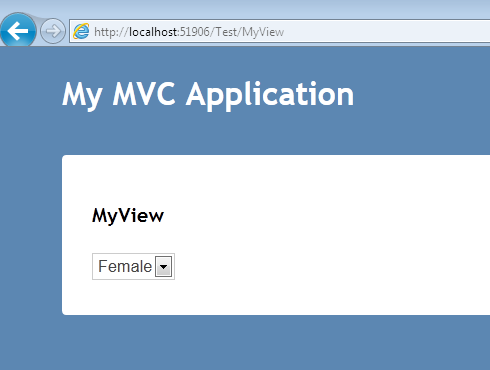
Task: Click the word Application in the header
Action: point(270,95)
